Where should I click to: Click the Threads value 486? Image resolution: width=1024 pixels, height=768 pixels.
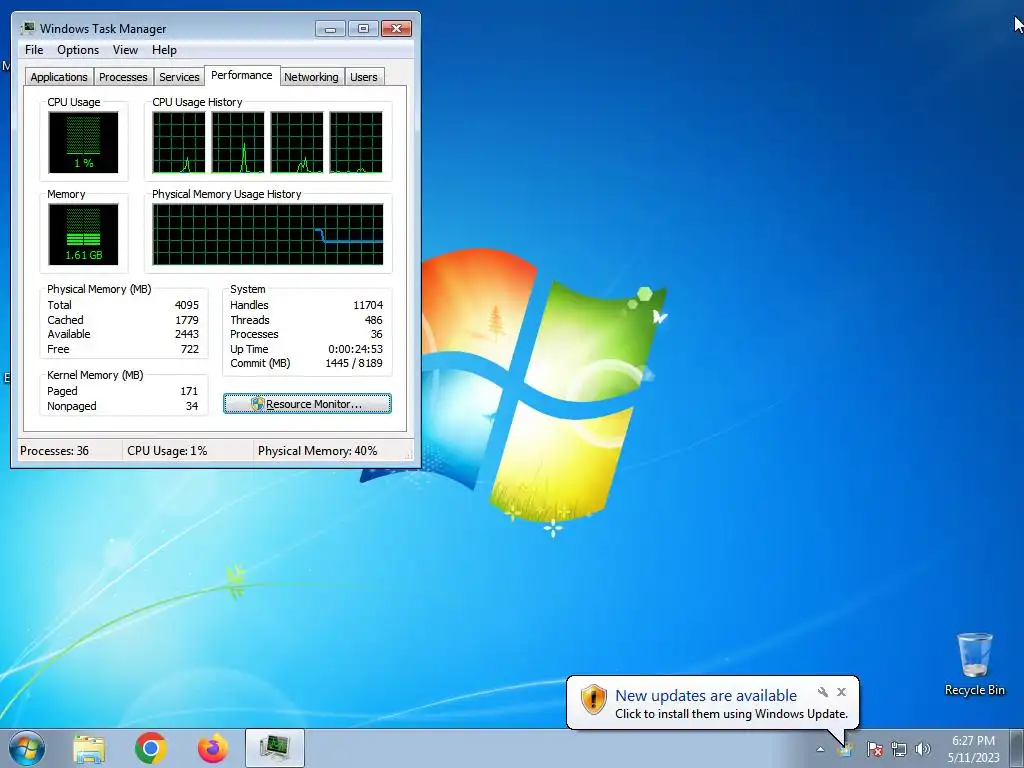(374, 320)
